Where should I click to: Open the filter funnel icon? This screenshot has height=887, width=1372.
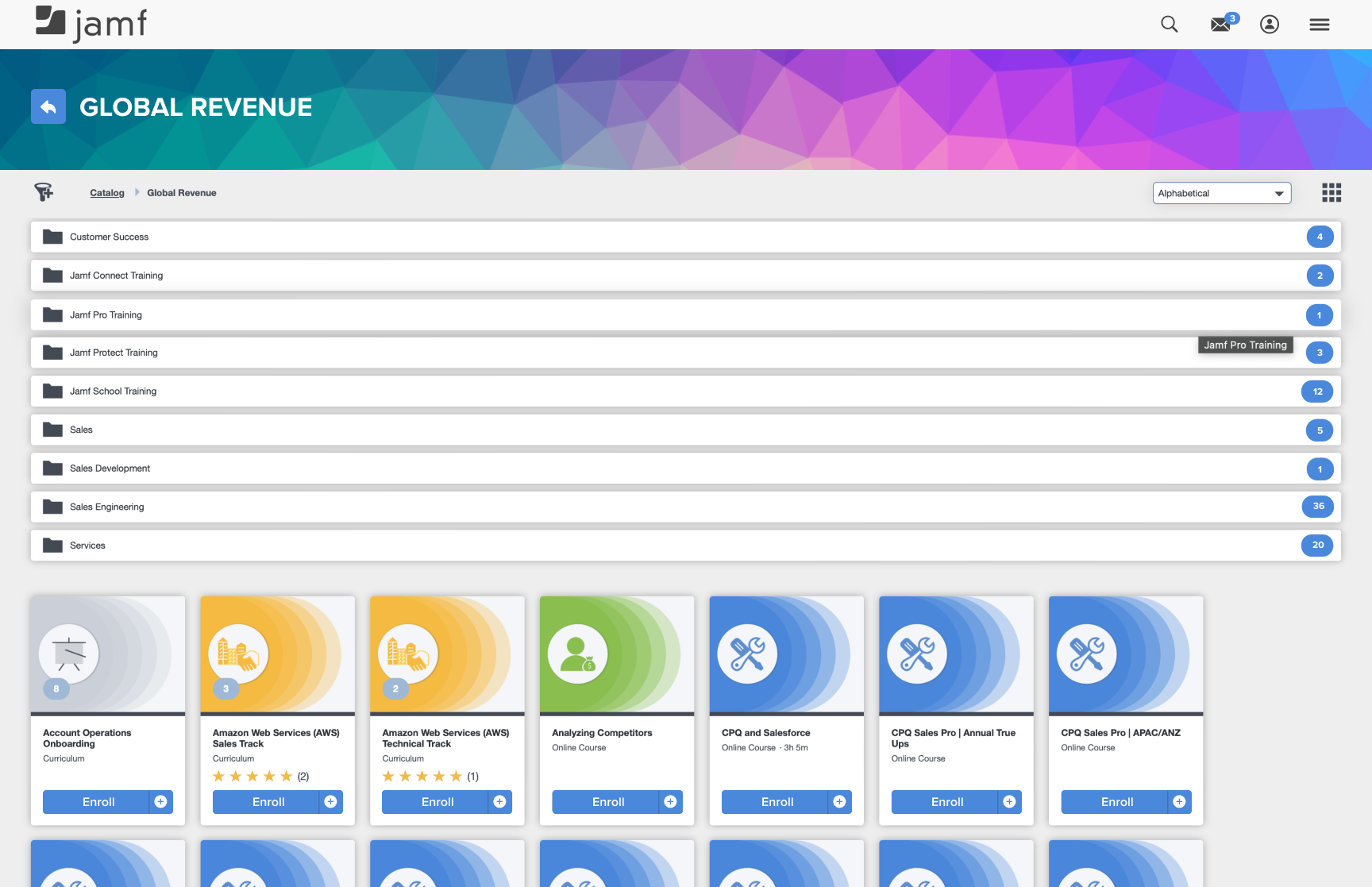click(44, 192)
